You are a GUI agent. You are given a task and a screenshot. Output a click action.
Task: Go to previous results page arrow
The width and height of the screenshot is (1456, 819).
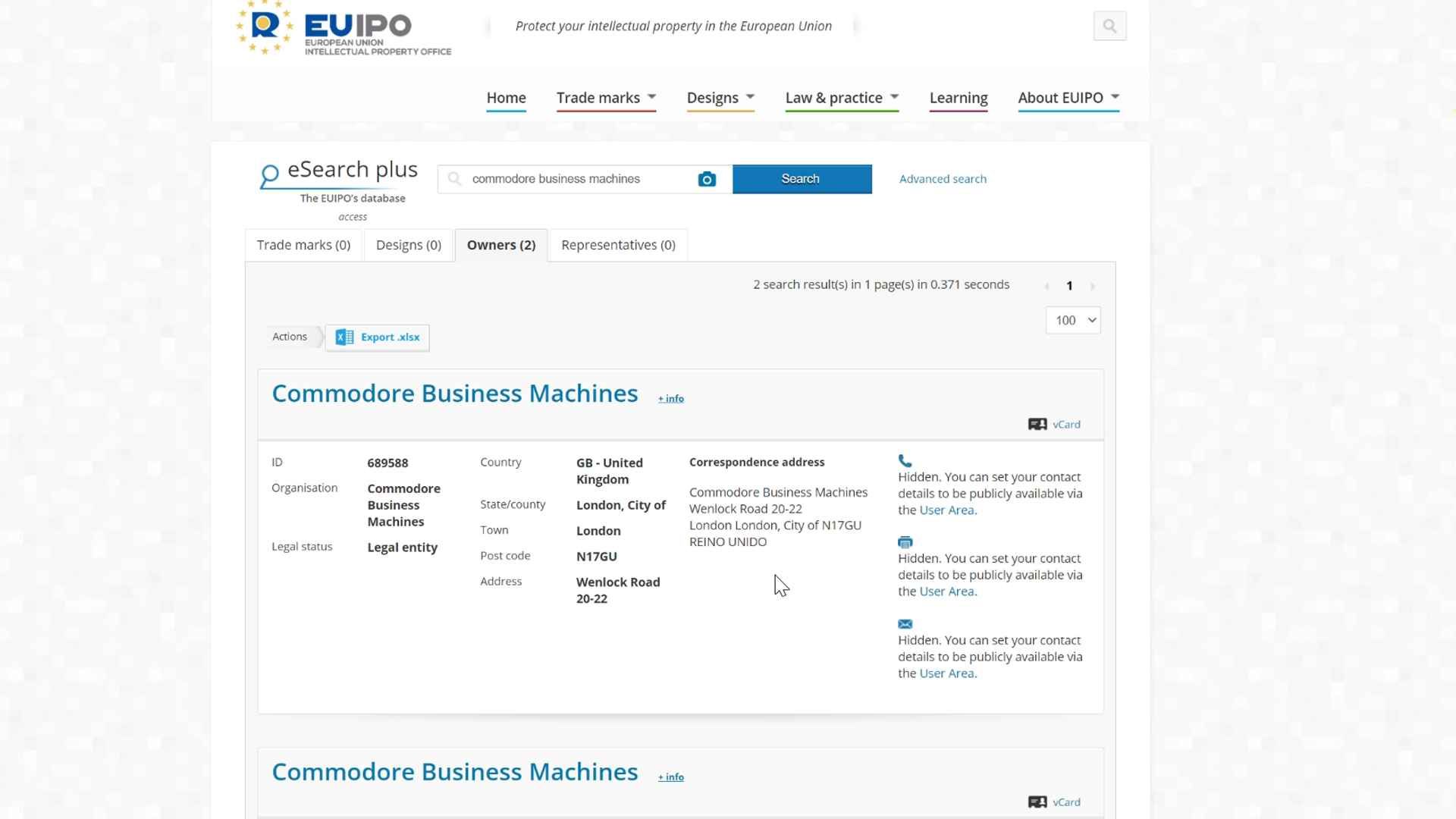1046,286
